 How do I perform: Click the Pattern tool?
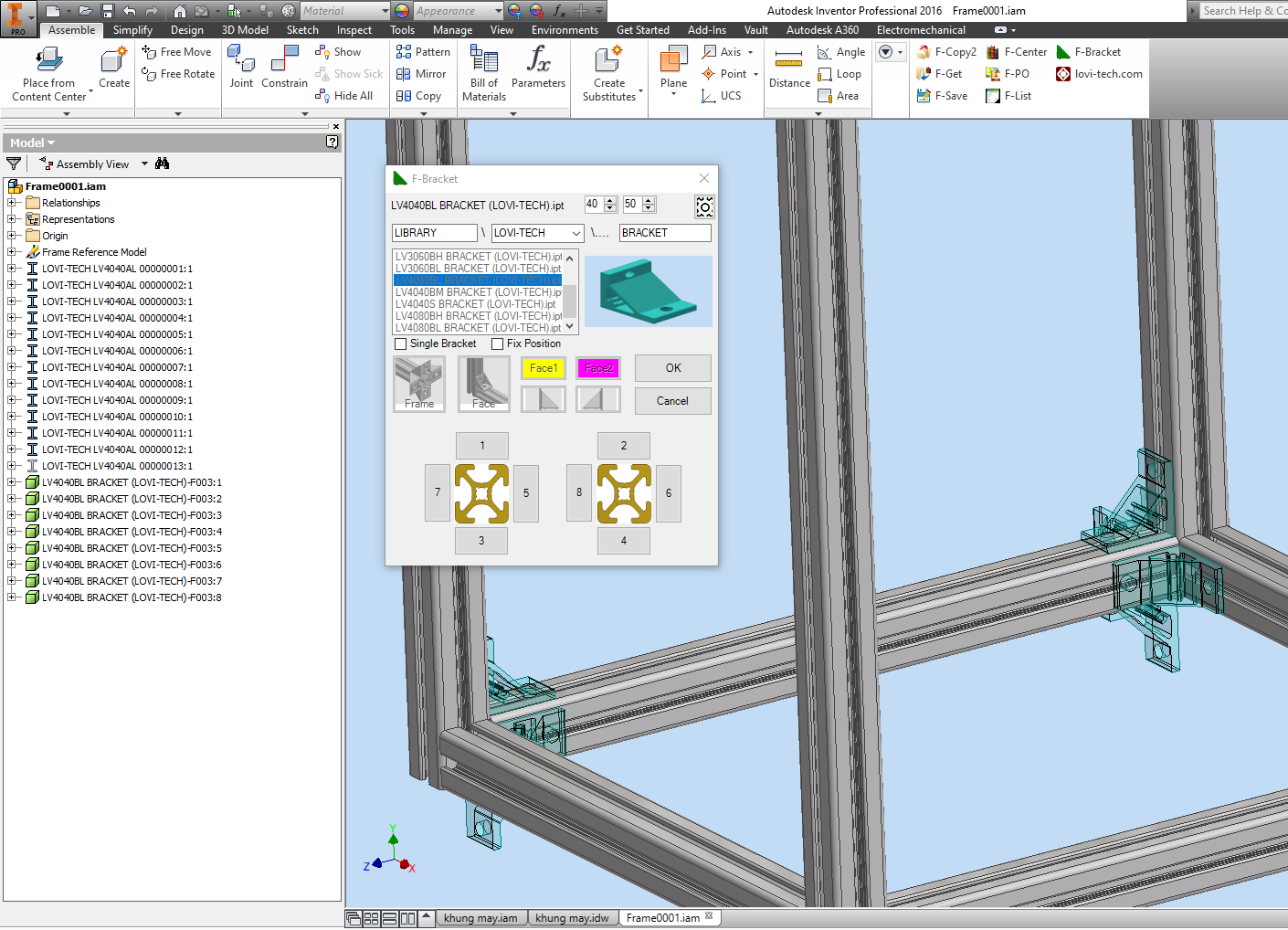pyautogui.click(x=423, y=52)
